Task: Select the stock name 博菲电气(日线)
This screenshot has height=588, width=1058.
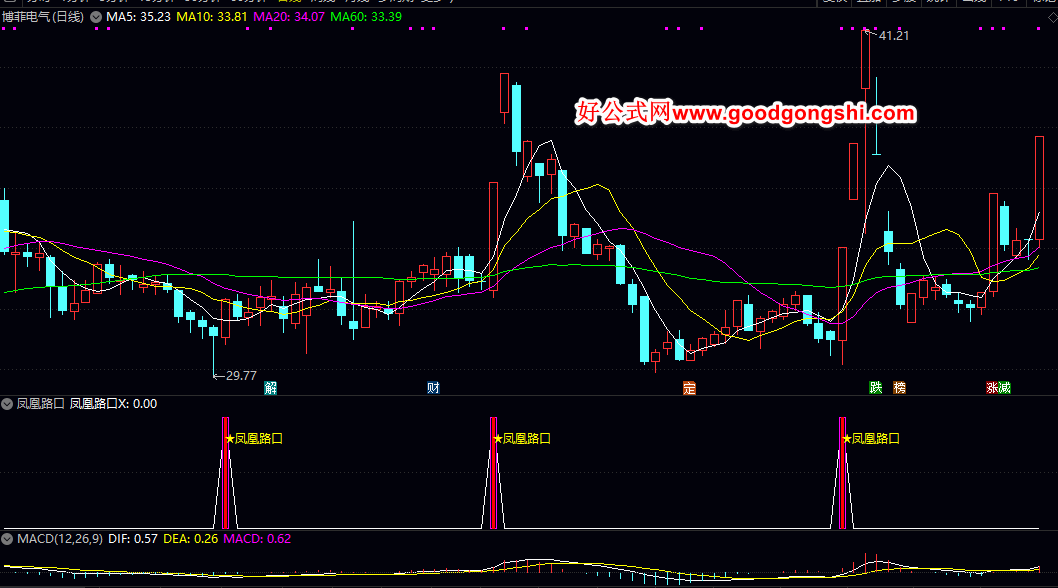Action: coord(43,17)
